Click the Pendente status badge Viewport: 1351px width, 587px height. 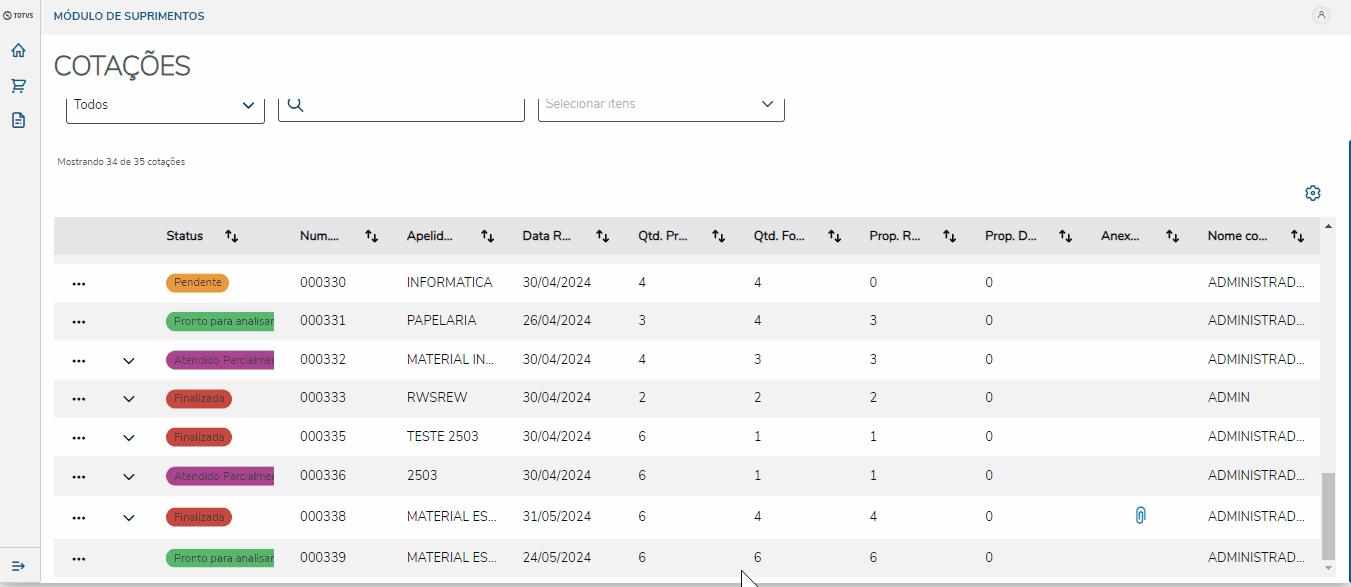click(x=197, y=283)
